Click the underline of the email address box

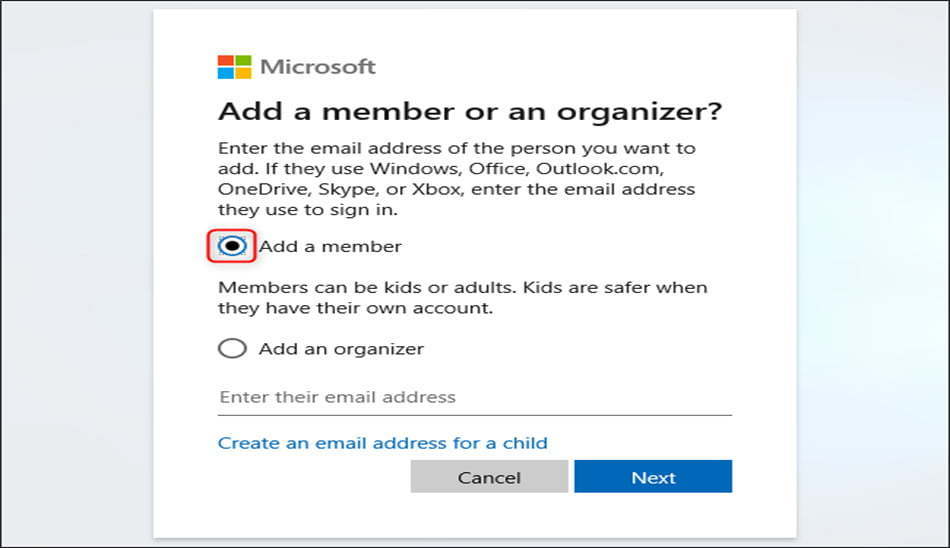point(474,415)
